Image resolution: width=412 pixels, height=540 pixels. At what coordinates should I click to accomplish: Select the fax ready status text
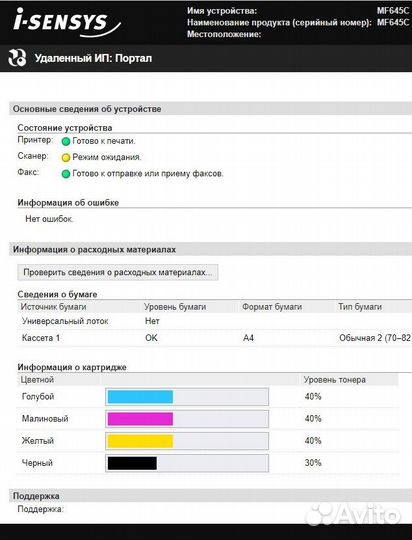tap(148, 174)
